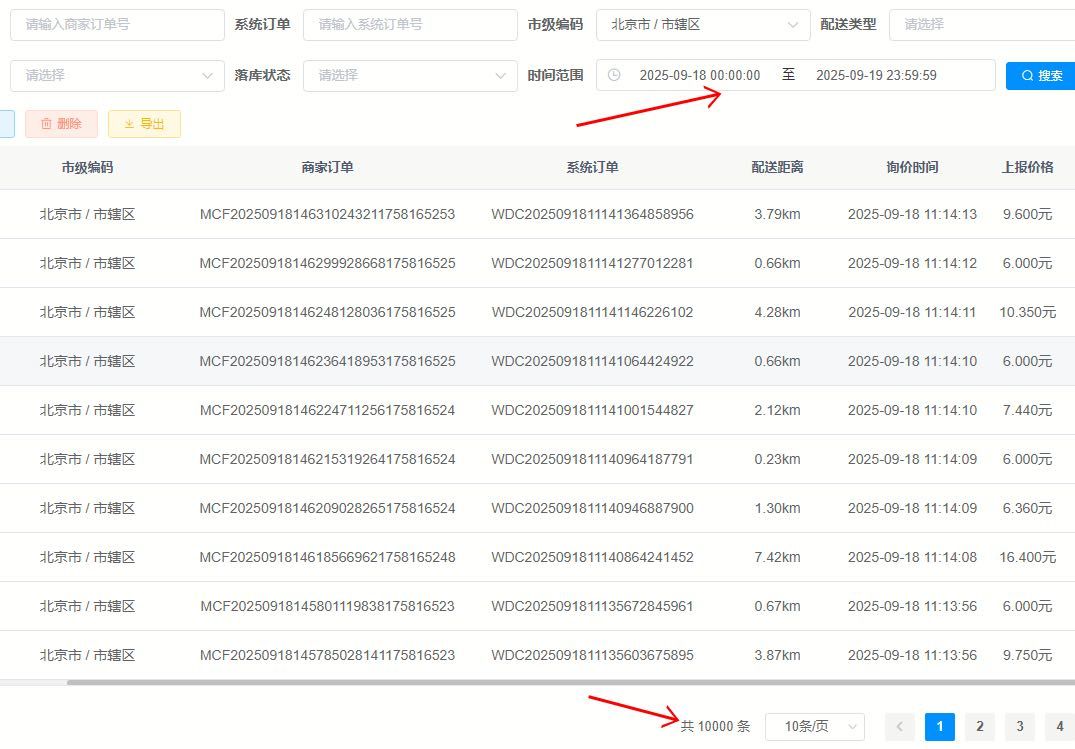Viewport: 1075px width, 749px height.
Task: Click system order WDC2025091811141146226102
Action: click(x=592, y=313)
